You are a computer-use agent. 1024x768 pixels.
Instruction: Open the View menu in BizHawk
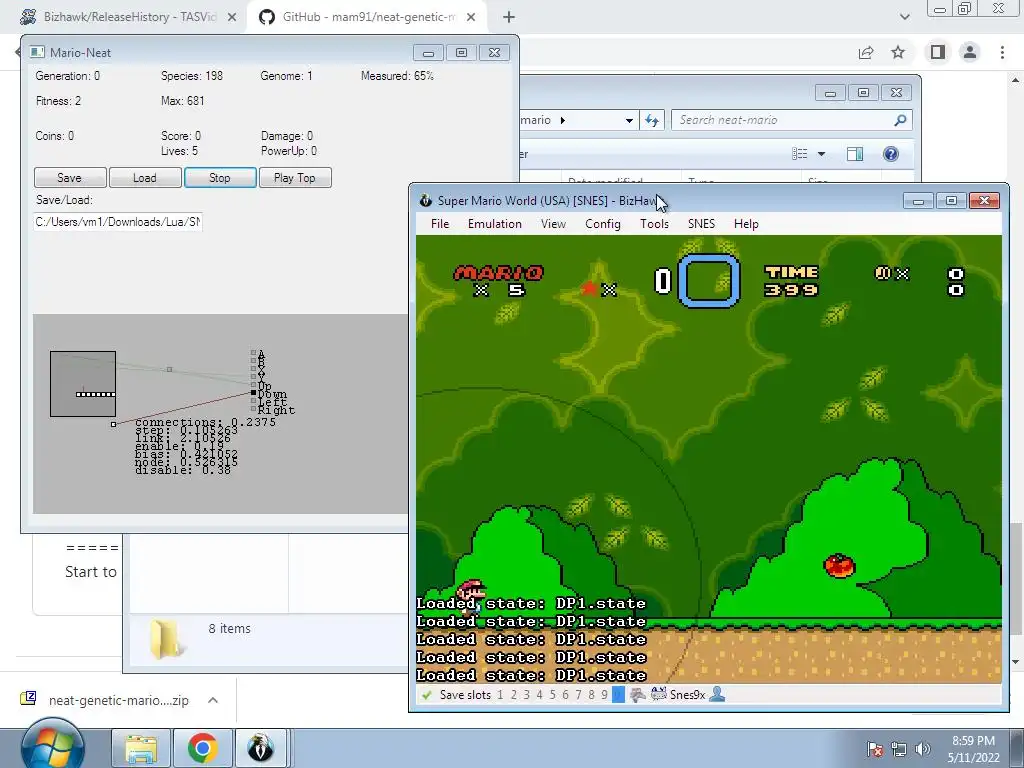click(553, 224)
